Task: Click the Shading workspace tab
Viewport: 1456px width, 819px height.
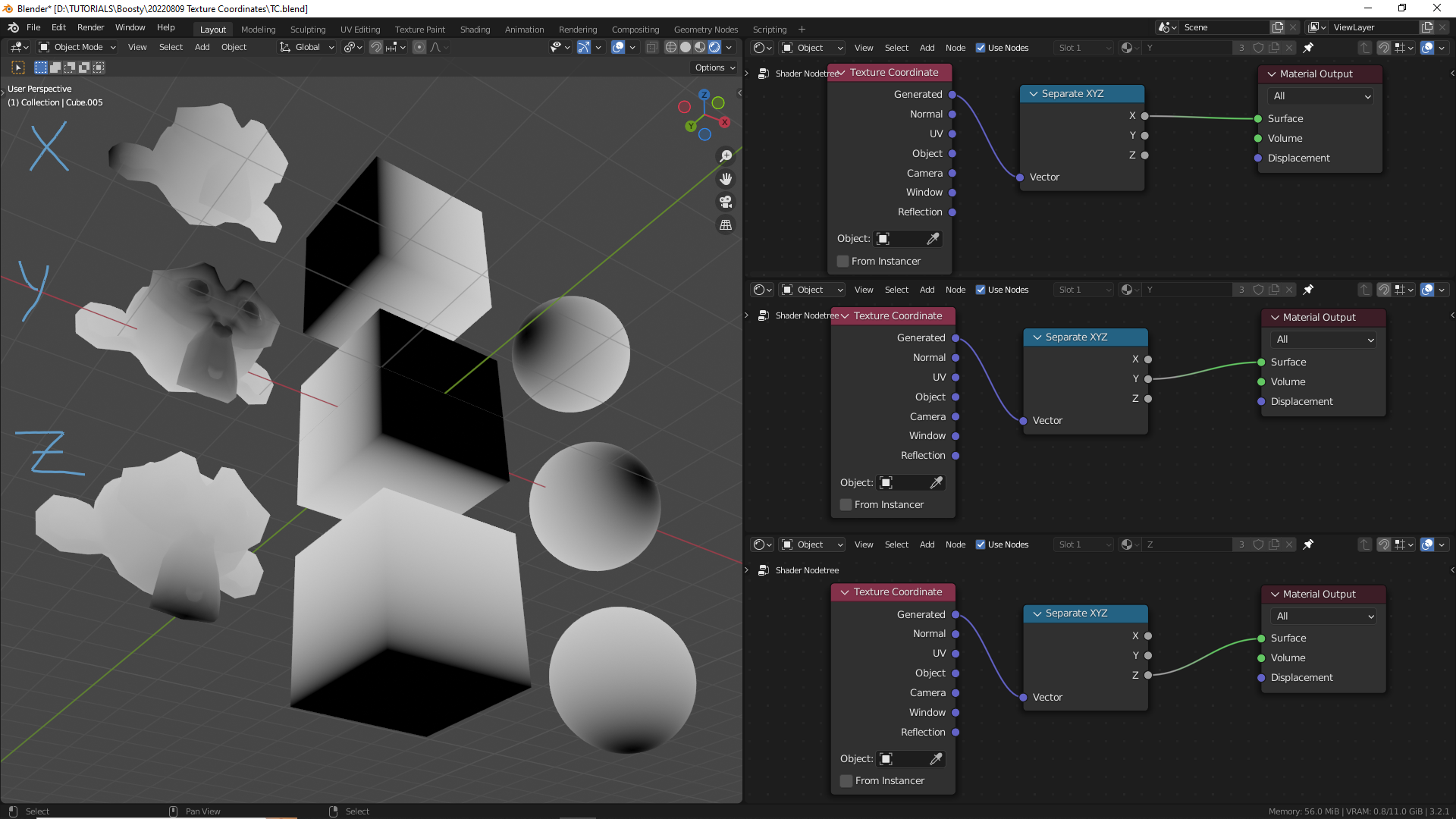Action: point(474,29)
